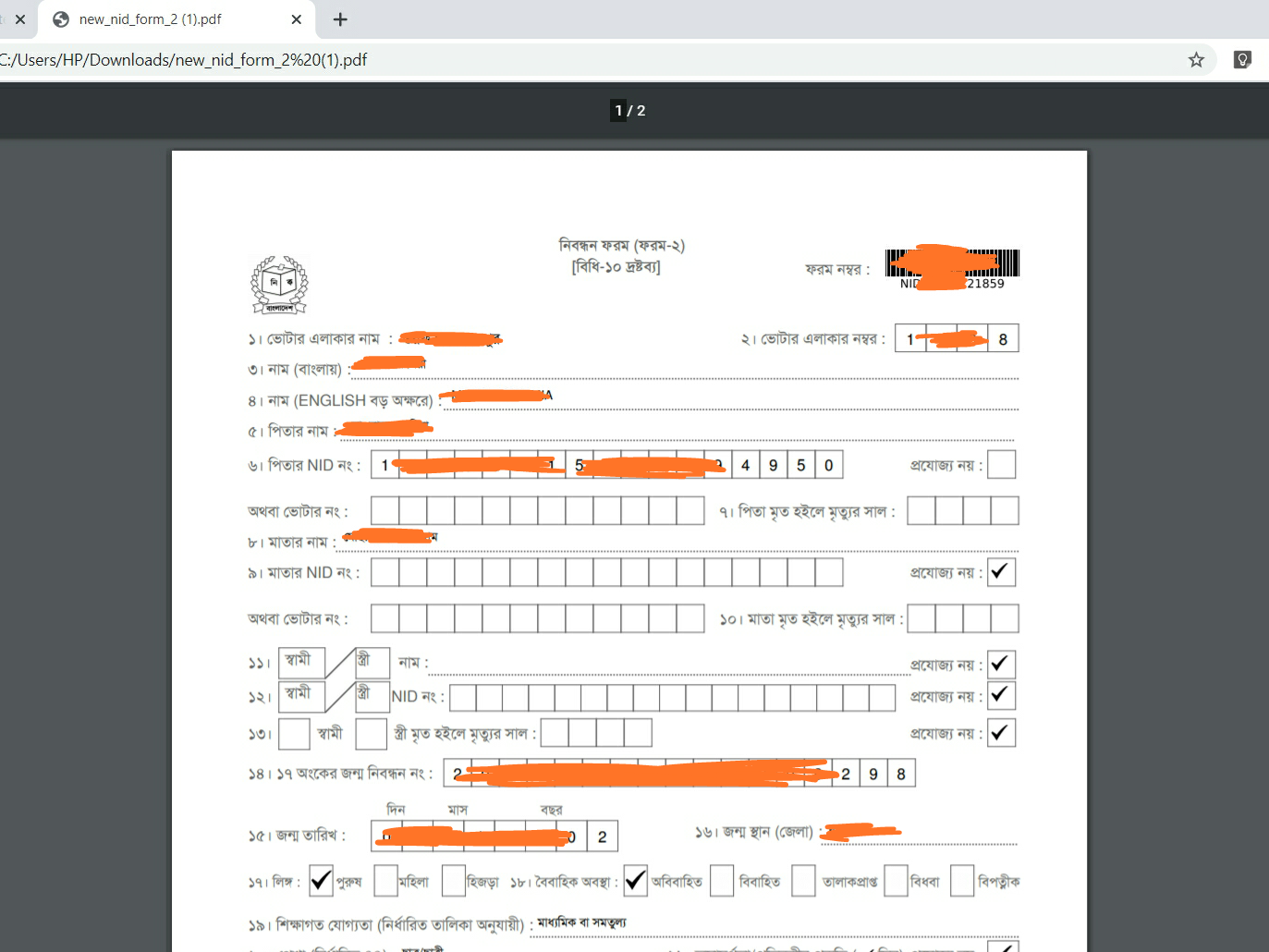Screen dimensions: 1269x952
Task: Check the অবিবাহিত marital status checkbox
Action: point(635,880)
